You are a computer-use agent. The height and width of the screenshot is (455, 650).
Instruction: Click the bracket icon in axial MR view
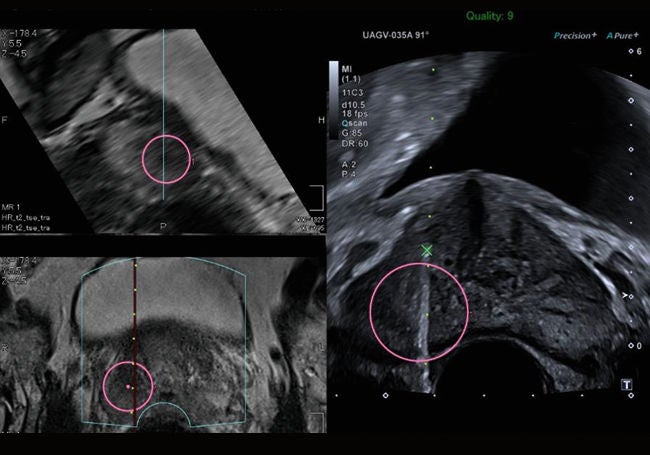click(x=317, y=422)
